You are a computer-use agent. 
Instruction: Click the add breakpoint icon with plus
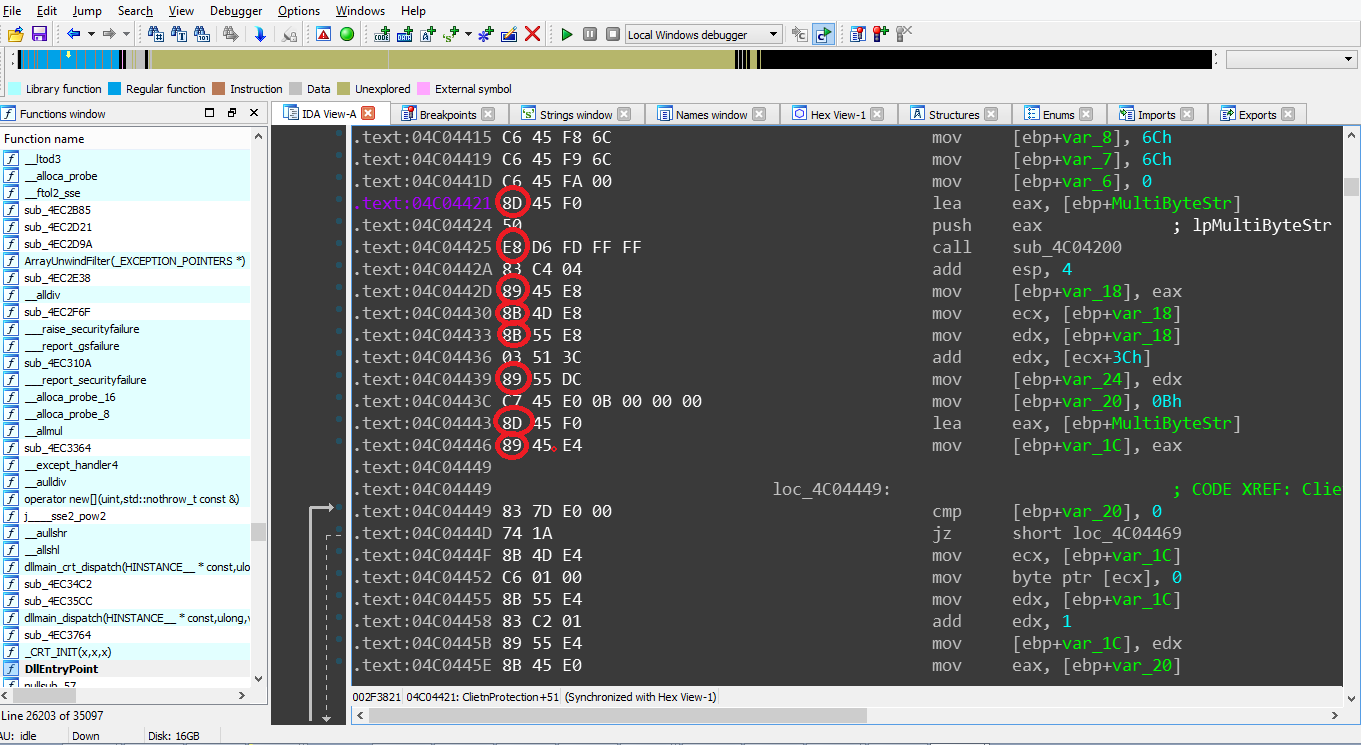pyautogui.click(x=880, y=34)
